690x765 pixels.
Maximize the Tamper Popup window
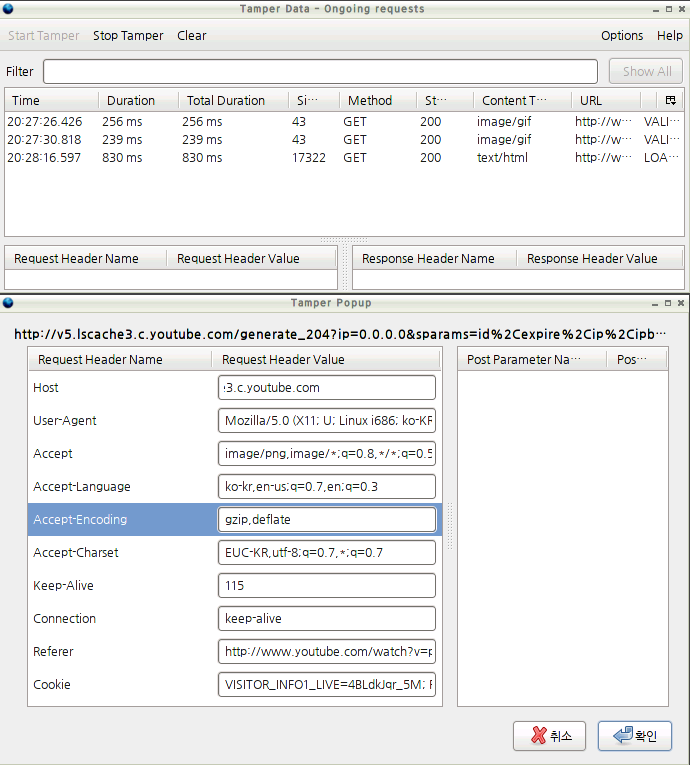pyautogui.click(x=668, y=303)
